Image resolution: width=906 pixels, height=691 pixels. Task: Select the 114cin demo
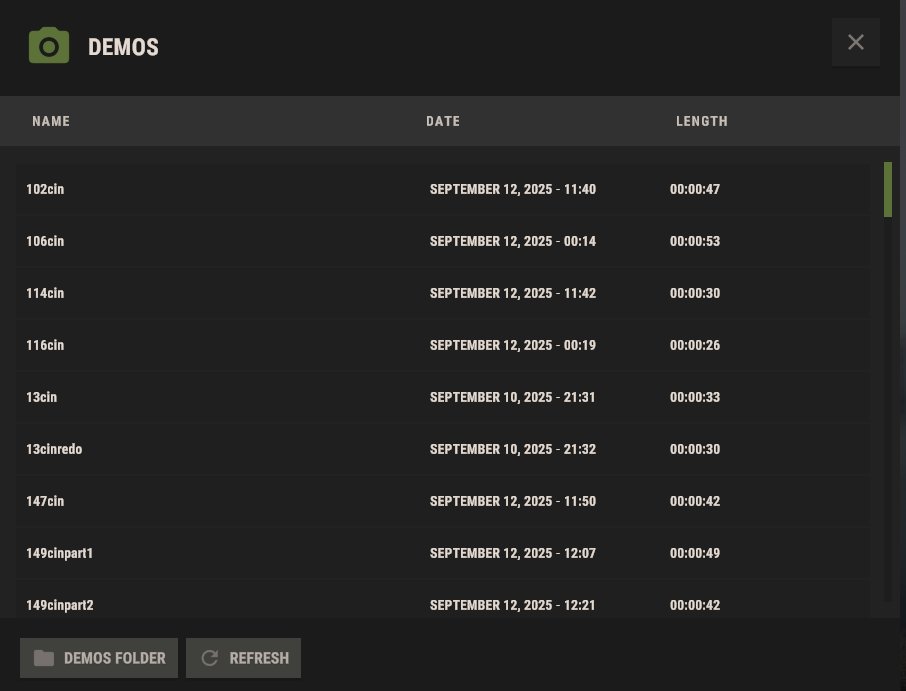point(443,294)
